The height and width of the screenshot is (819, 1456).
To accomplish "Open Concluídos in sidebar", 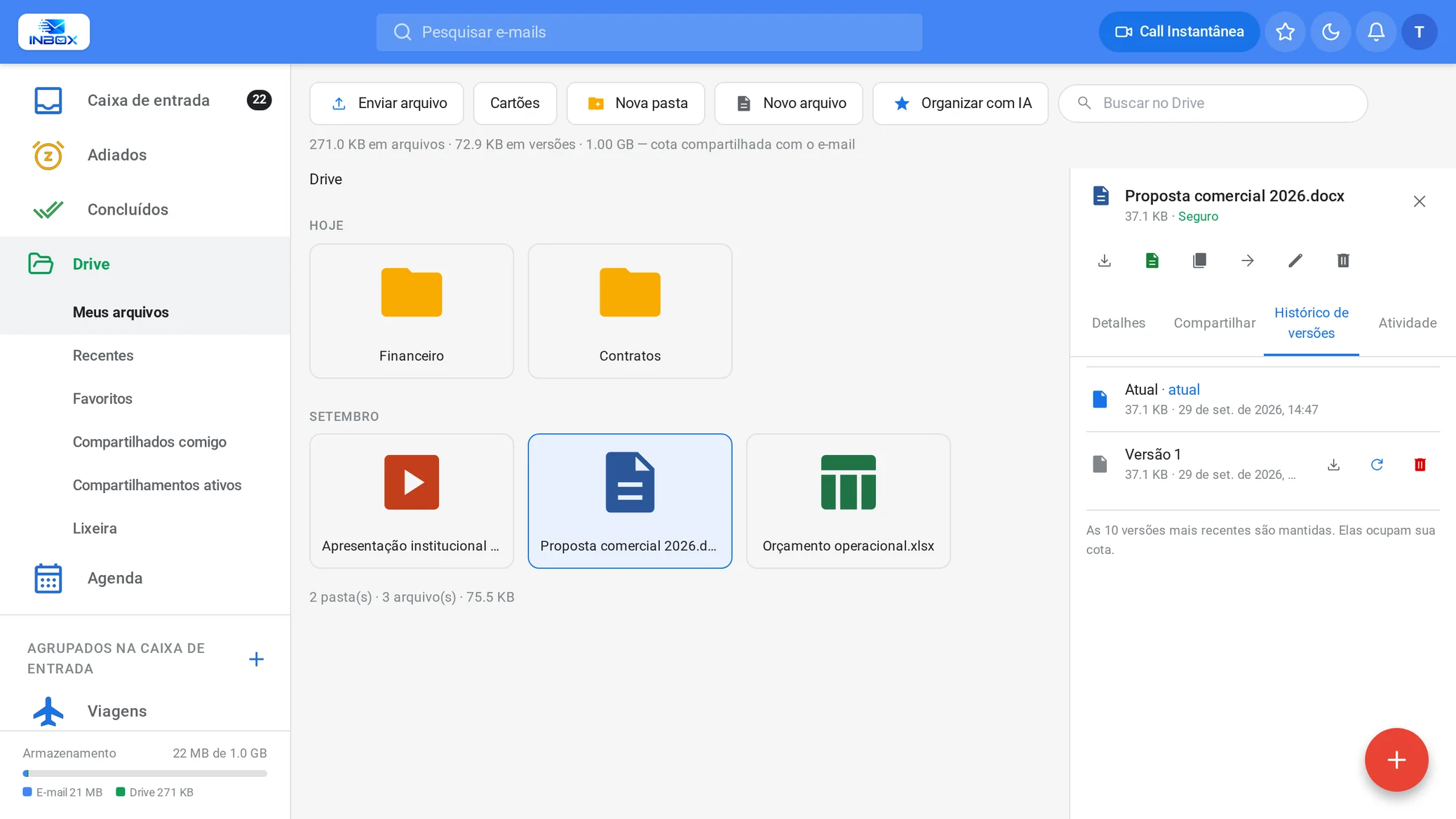I will (x=145, y=210).
